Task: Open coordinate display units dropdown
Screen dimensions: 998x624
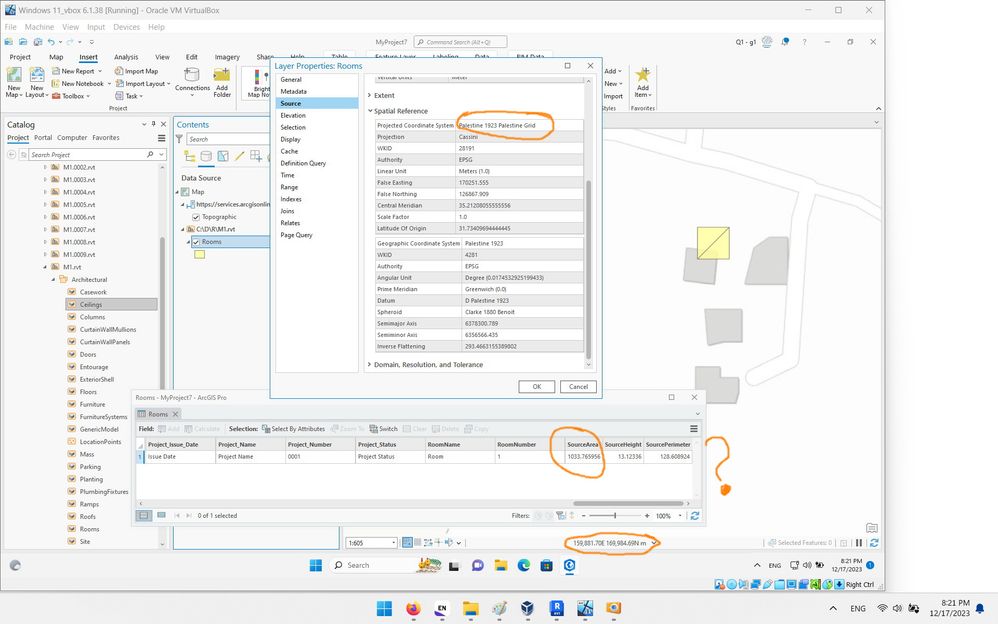Action: click(653, 543)
